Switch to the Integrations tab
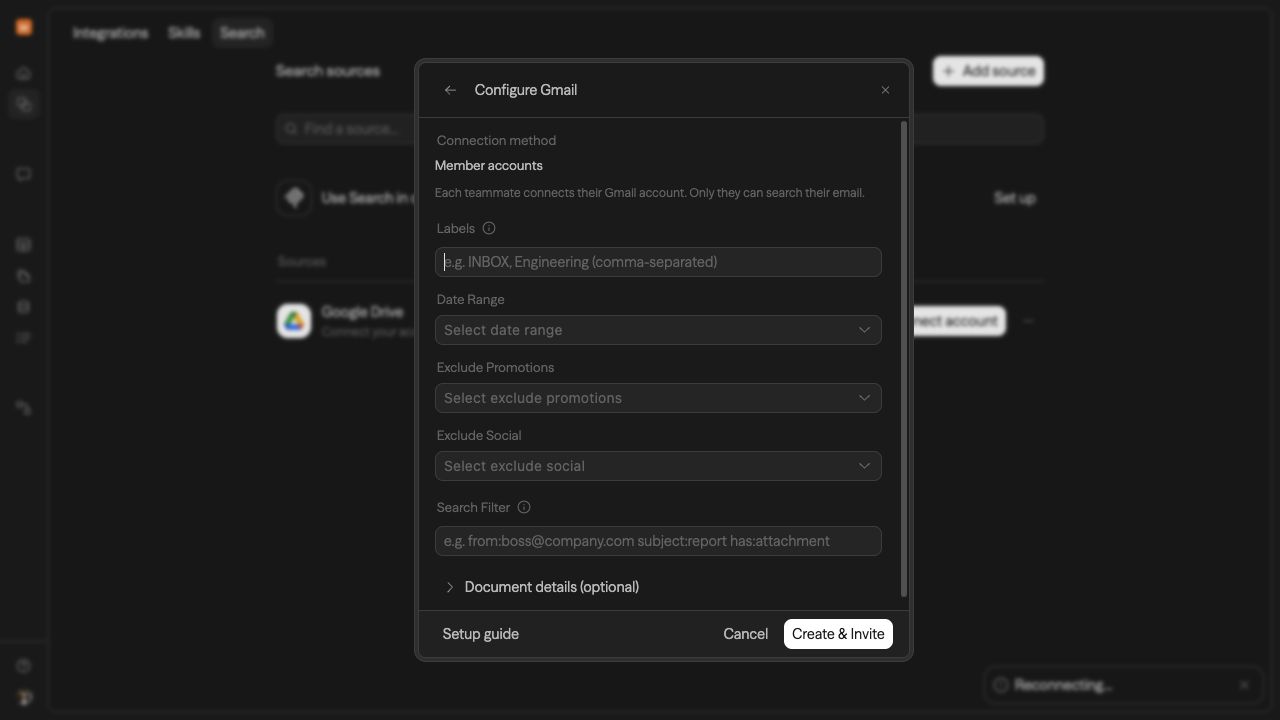The image size is (1280, 720). pyautogui.click(x=110, y=33)
